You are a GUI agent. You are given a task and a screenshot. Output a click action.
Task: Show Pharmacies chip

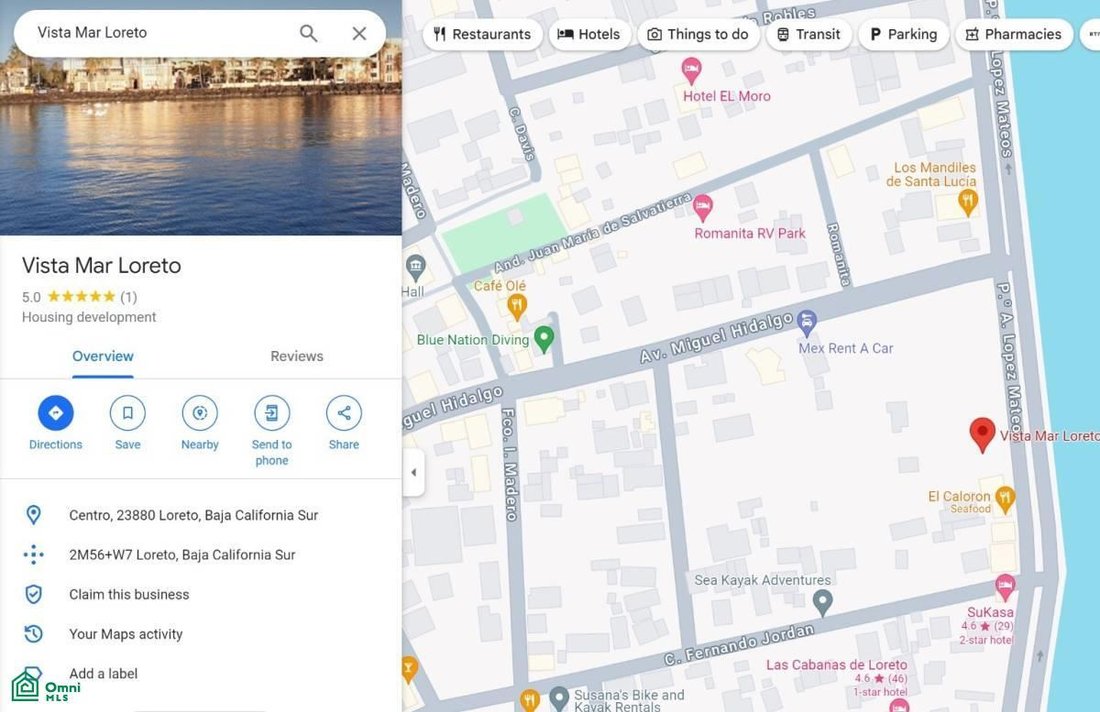[1014, 34]
